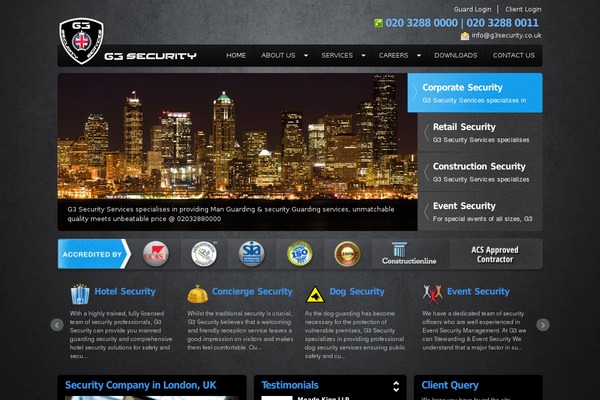The height and width of the screenshot is (400, 600).
Task: Open the Concierge Security heading link
Action: pos(252,292)
